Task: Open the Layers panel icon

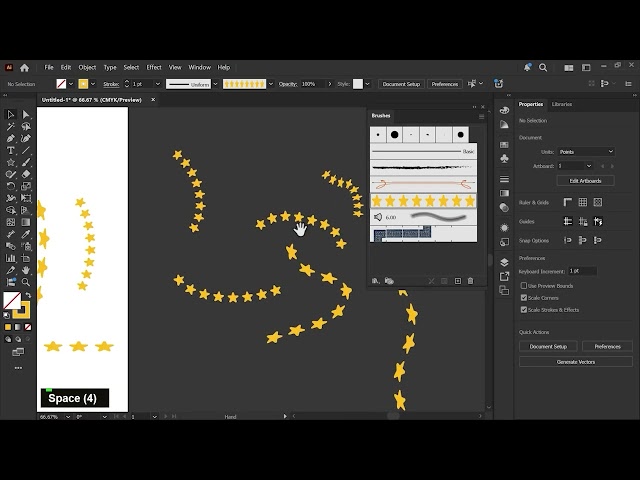Action: point(504,262)
